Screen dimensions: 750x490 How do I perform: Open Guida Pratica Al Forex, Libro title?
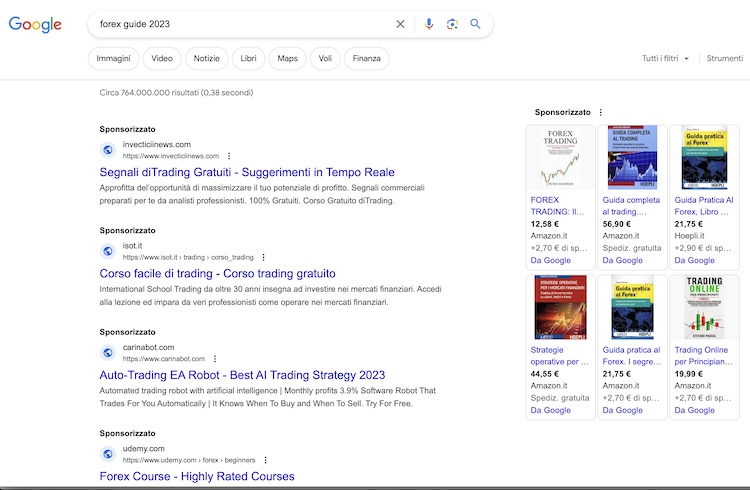(x=704, y=206)
